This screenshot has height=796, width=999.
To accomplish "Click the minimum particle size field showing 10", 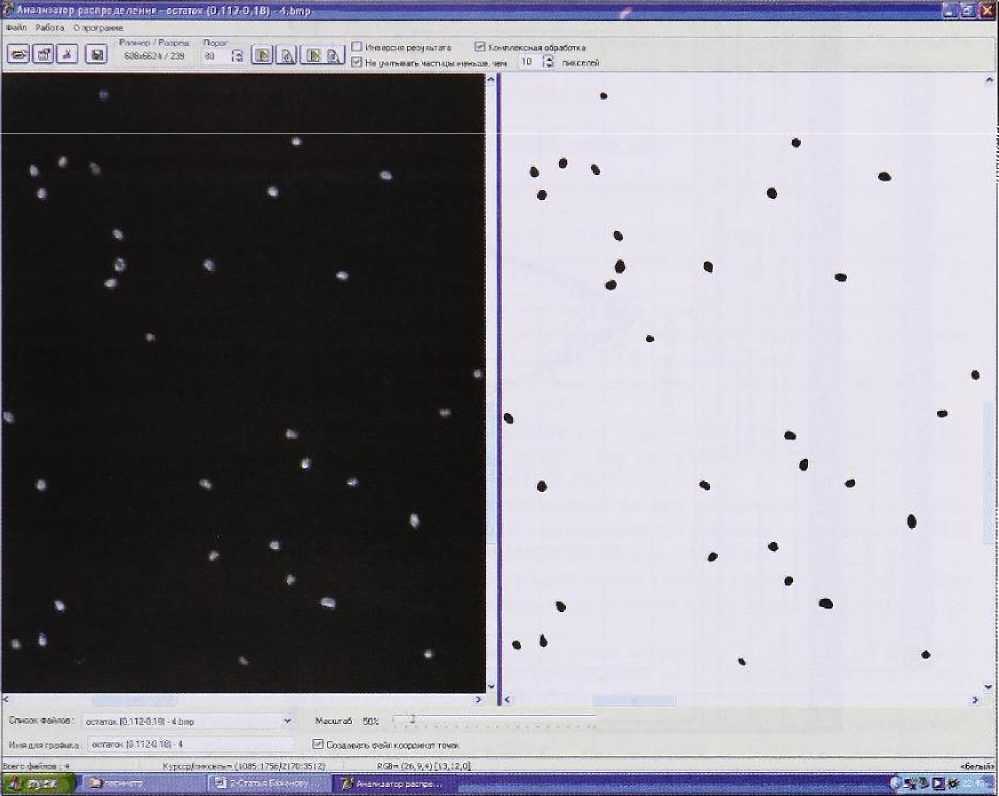I will click(528, 62).
